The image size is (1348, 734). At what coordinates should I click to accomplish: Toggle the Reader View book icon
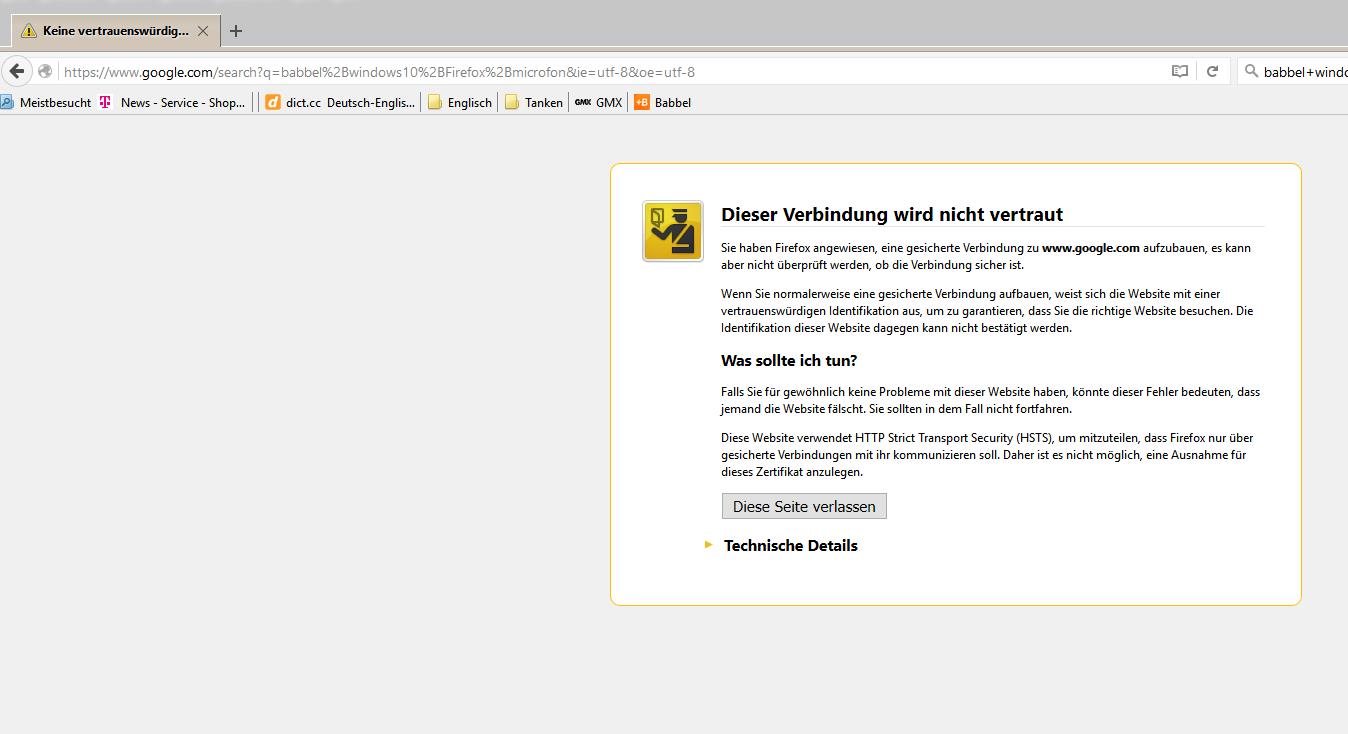pyautogui.click(x=1180, y=72)
